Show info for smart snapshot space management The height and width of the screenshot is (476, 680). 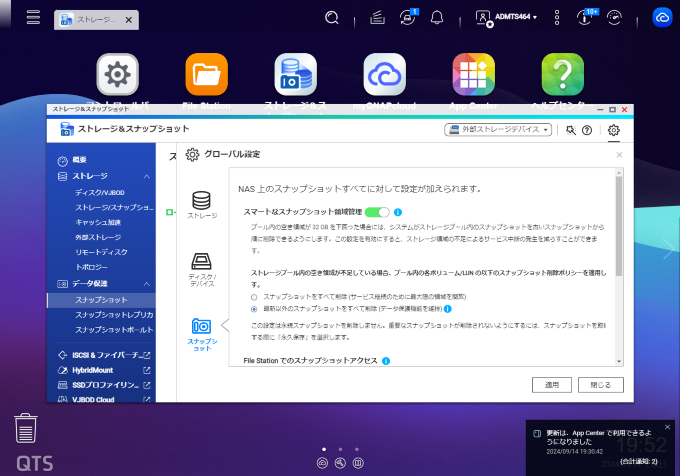point(398,212)
